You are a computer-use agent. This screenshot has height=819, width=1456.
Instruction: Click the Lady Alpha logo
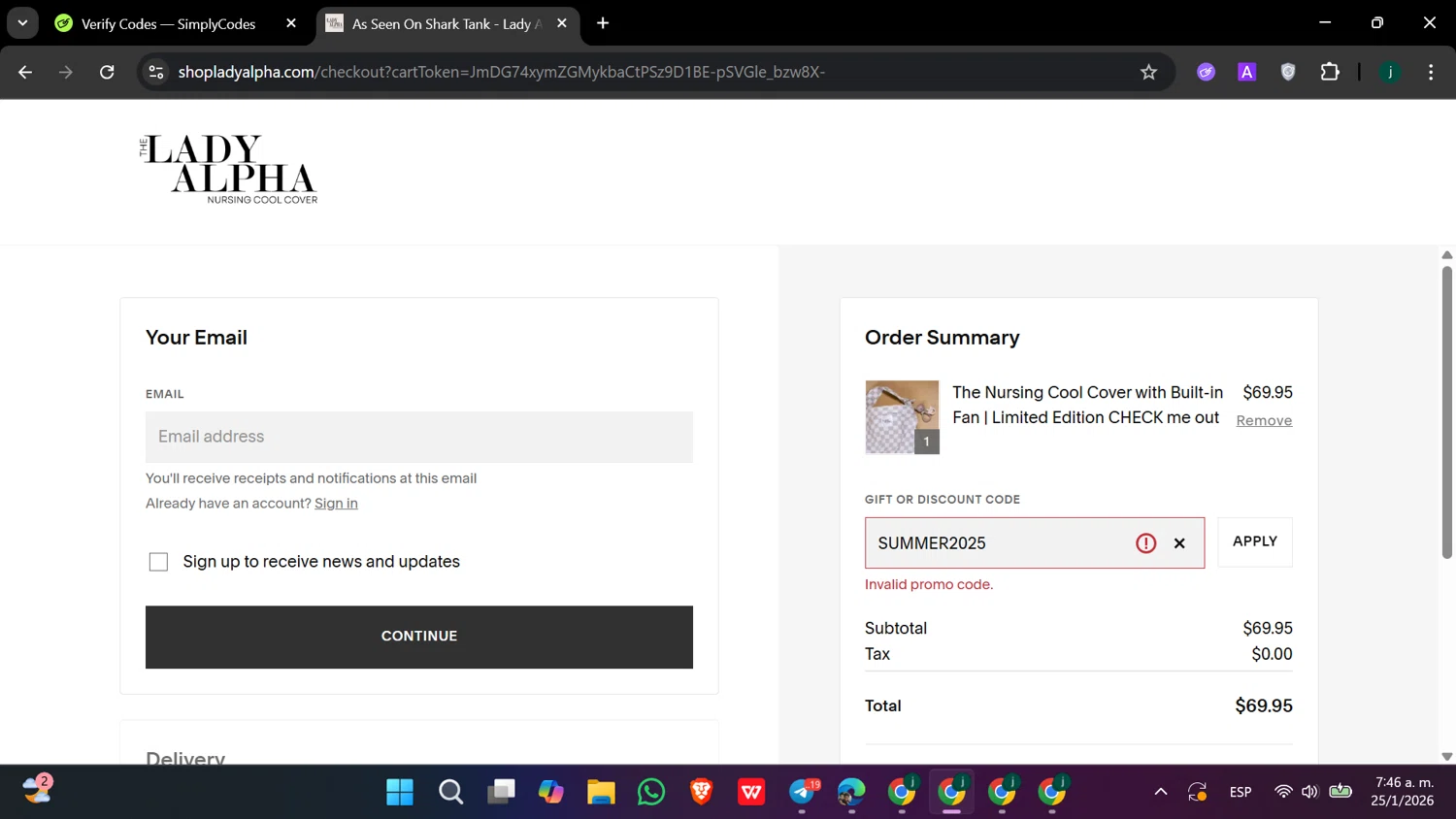[228, 169]
